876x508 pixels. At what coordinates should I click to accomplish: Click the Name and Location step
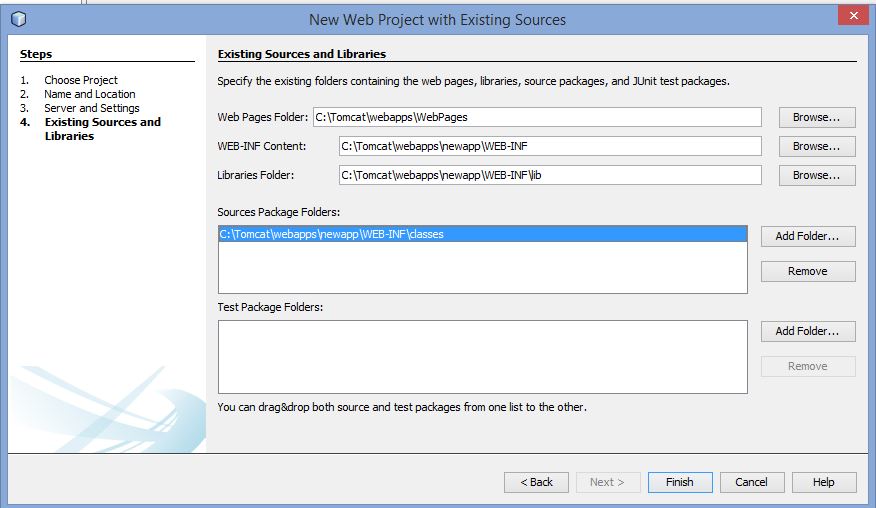click(89, 94)
